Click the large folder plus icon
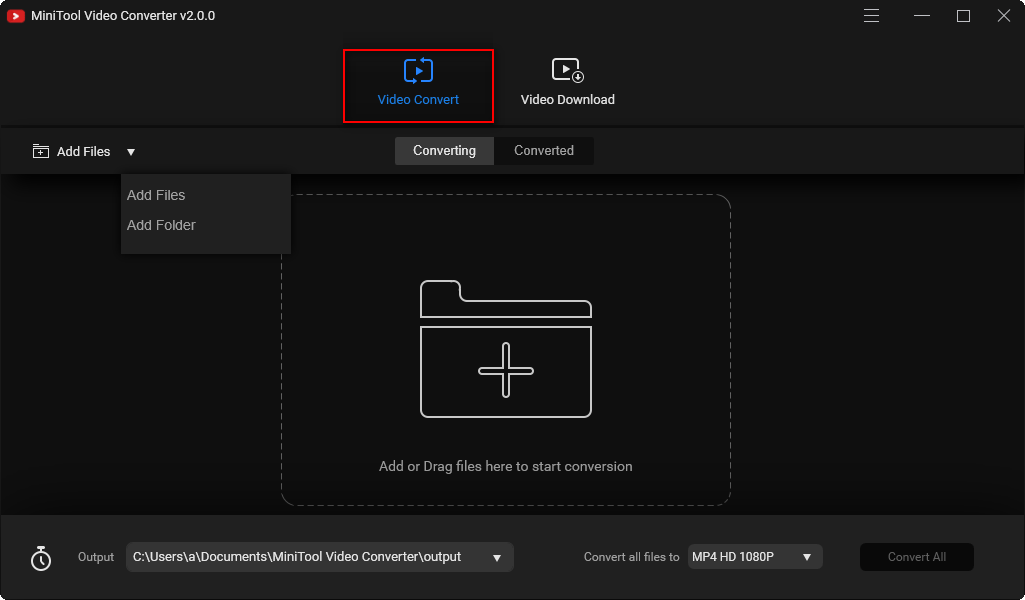 click(506, 349)
